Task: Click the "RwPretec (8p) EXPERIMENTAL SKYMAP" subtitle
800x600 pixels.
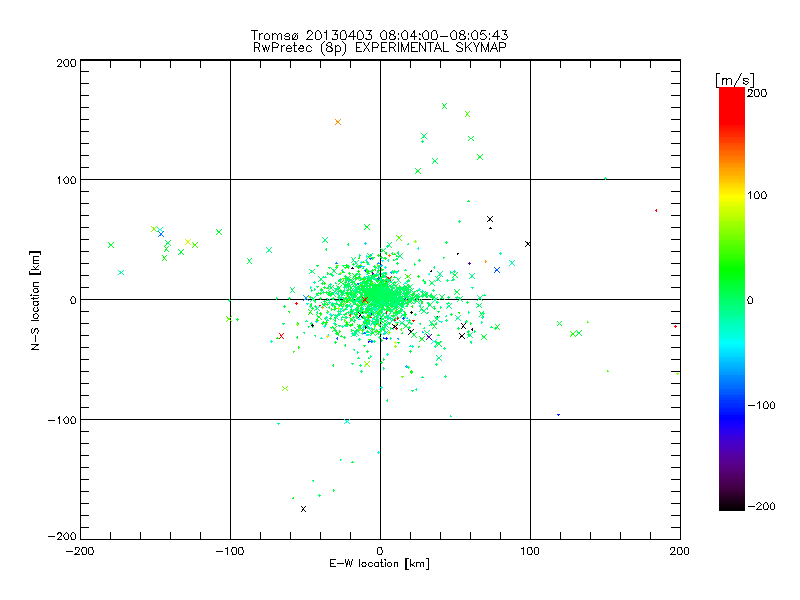Action: (380, 48)
